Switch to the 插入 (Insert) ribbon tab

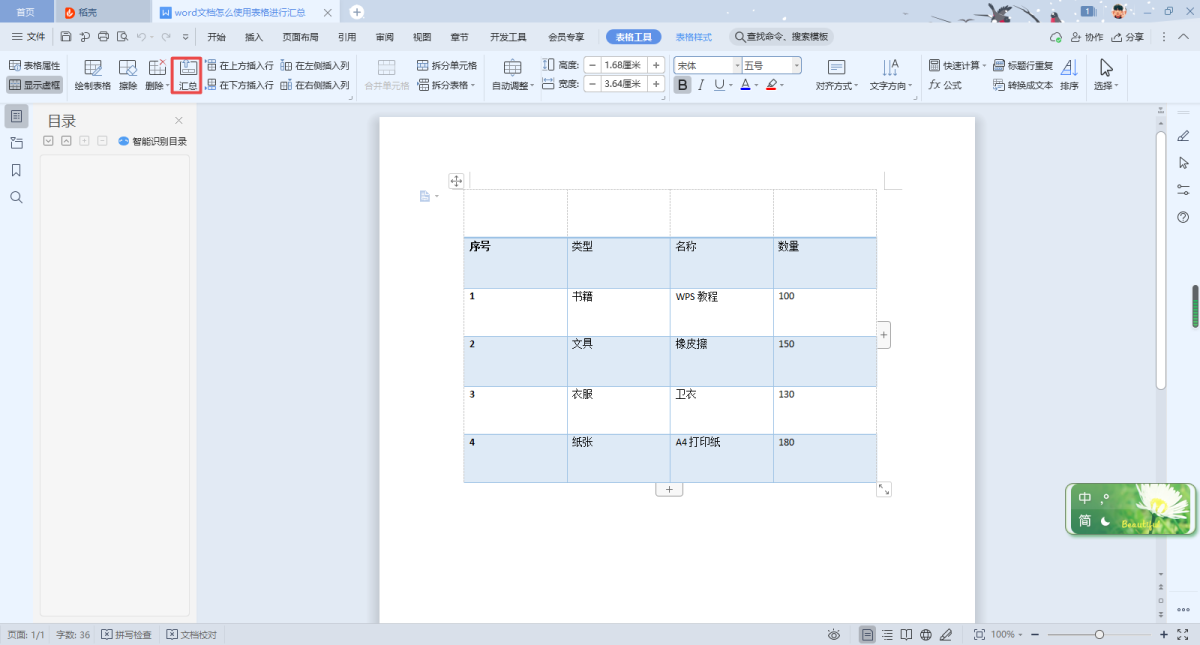254,37
